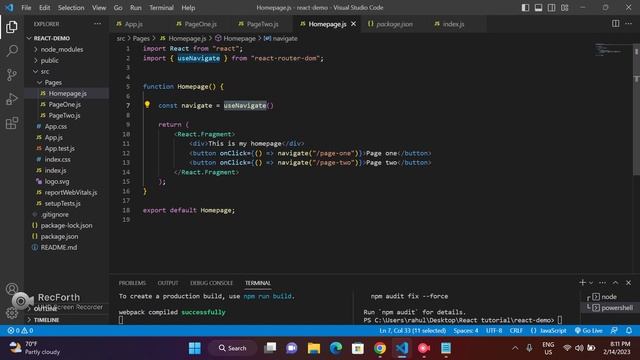The width and height of the screenshot is (640, 360).
Task: Split the editor to the right
Action: [616, 24]
